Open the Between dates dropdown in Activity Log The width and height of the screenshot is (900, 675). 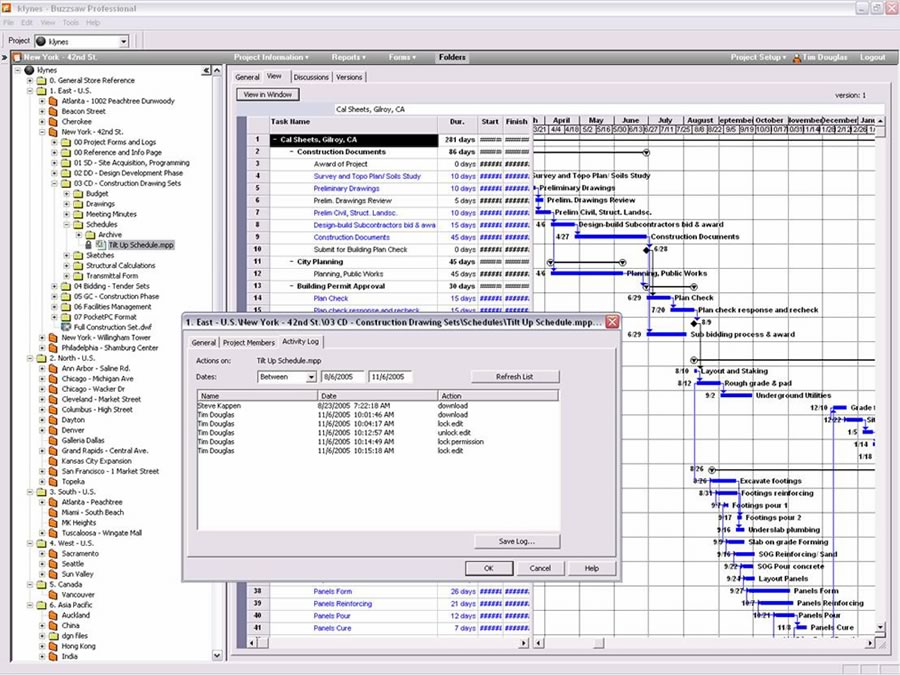click(x=311, y=377)
